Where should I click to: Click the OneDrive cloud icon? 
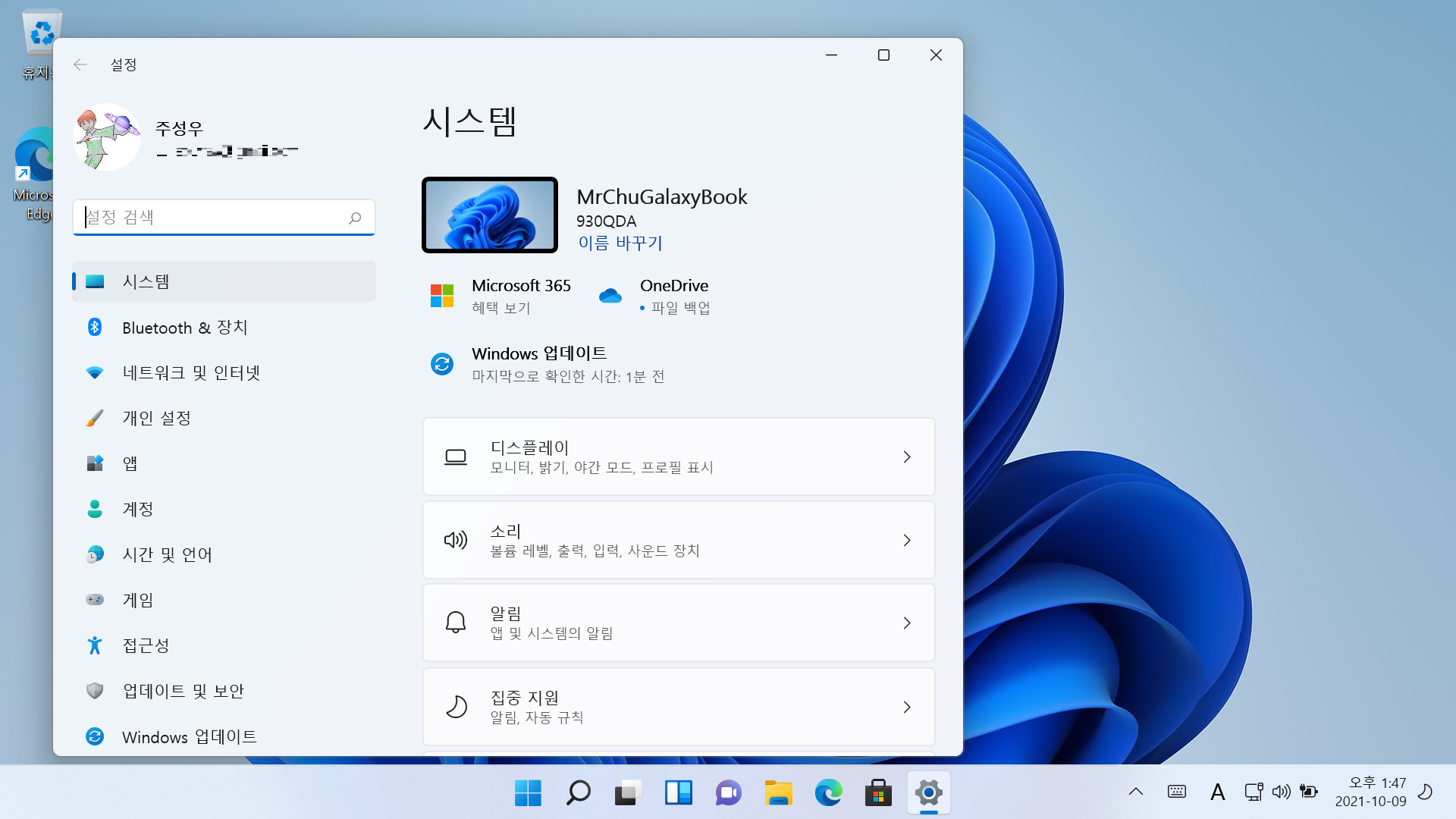coord(610,296)
